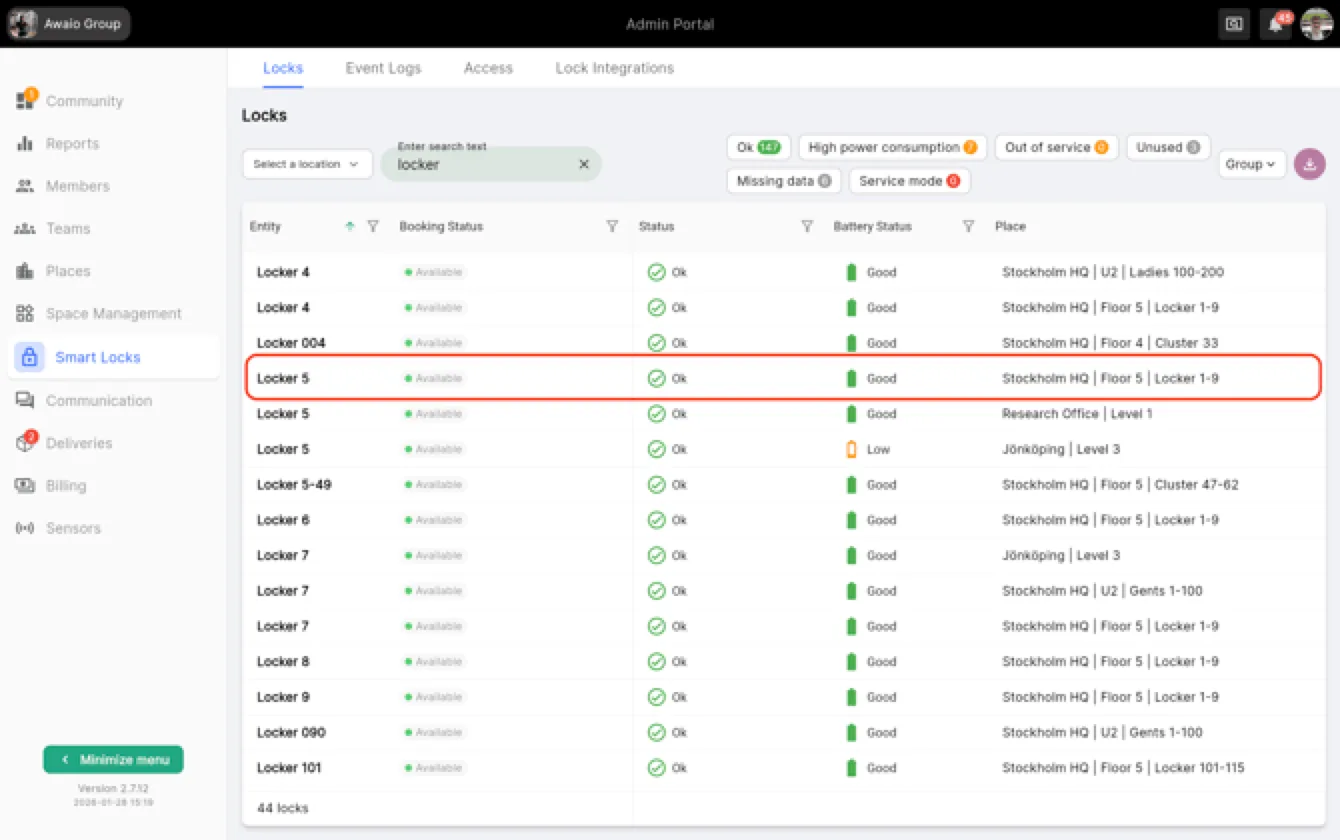Select Stockholm HQ | Floor 5 | Cluster 47-62
1340x840 pixels.
[1120, 485]
